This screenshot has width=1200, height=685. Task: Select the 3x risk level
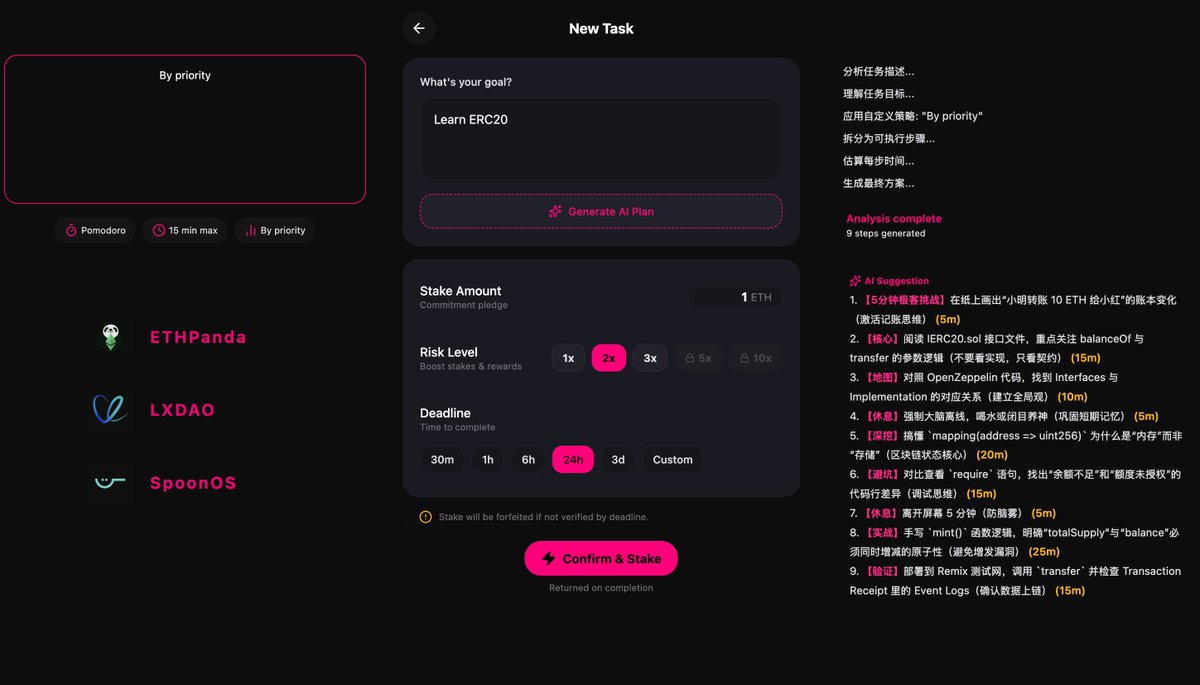click(x=650, y=358)
